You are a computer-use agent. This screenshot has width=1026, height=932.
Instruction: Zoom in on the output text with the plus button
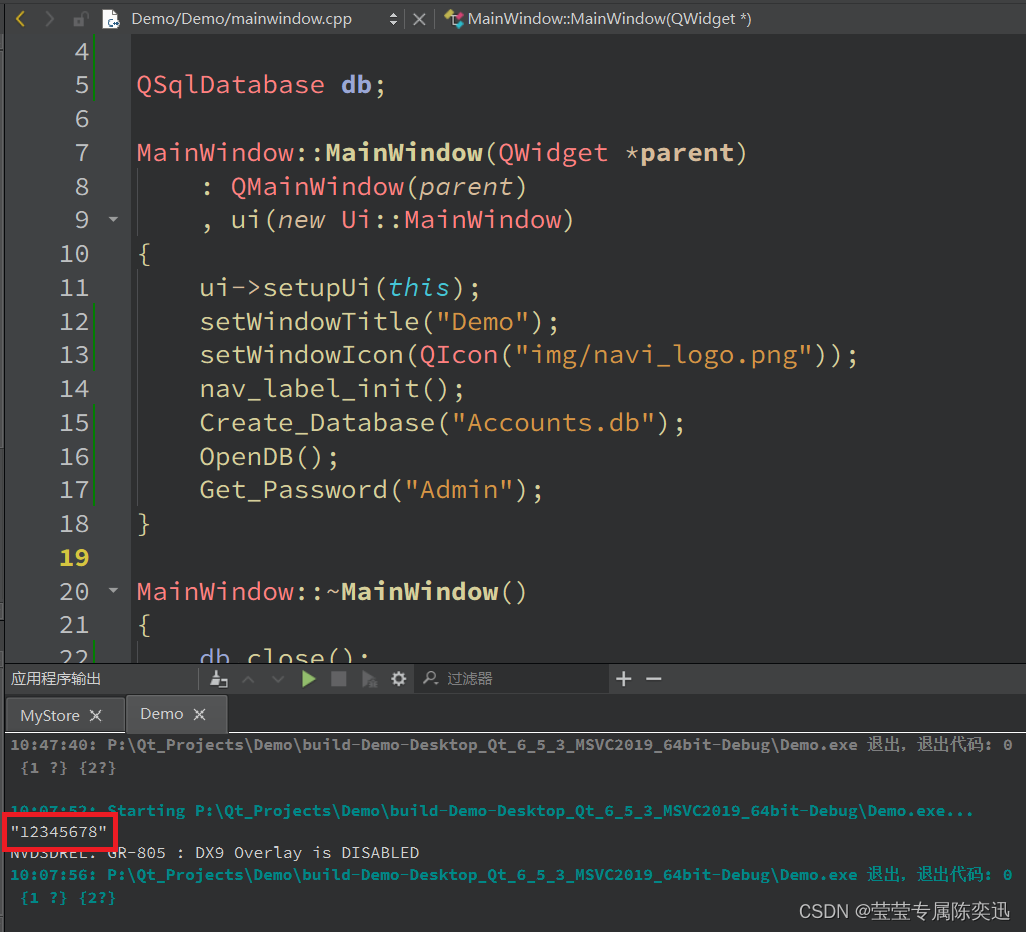[624, 679]
